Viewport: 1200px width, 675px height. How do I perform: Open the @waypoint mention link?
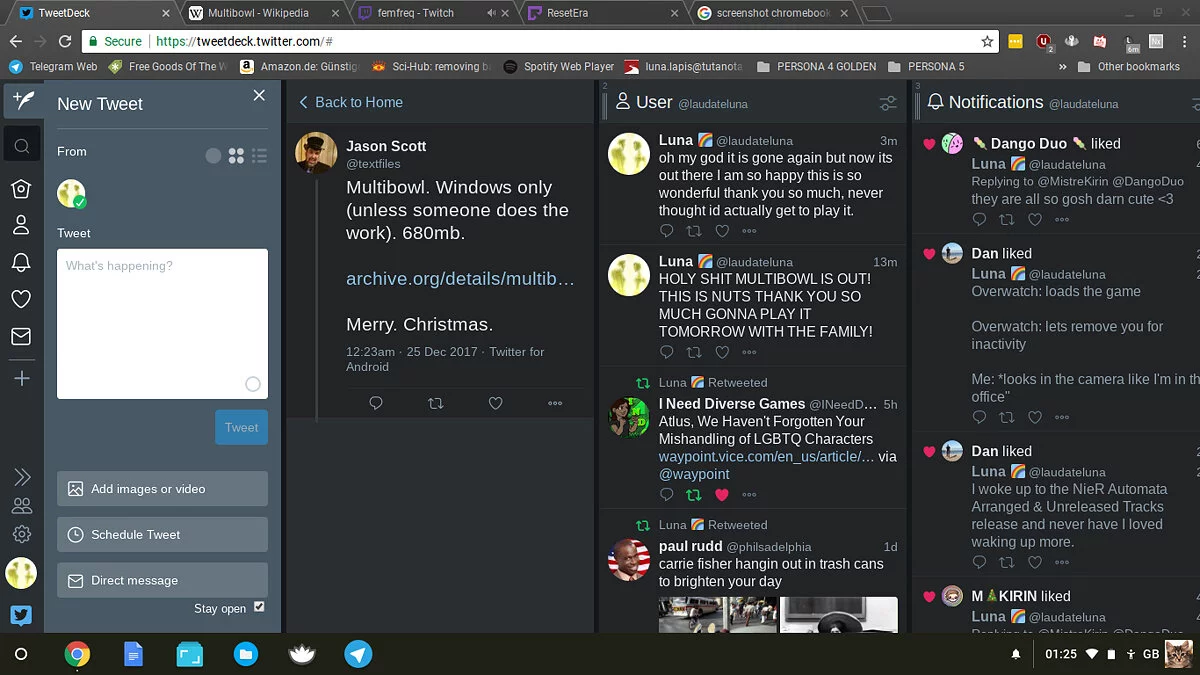(x=694, y=474)
